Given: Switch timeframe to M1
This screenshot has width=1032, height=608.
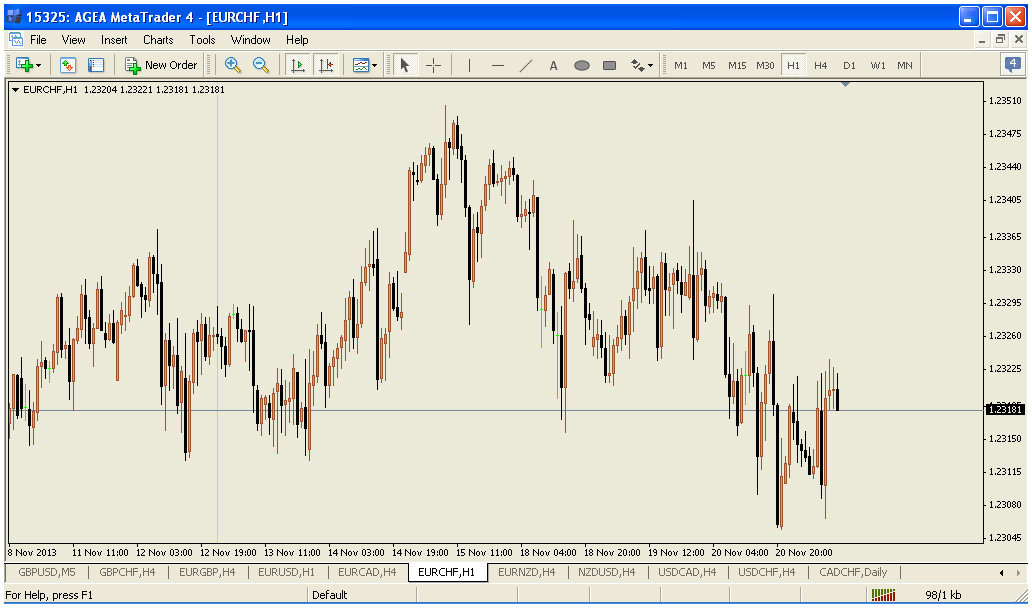Looking at the screenshot, I should [x=681, y=65].
